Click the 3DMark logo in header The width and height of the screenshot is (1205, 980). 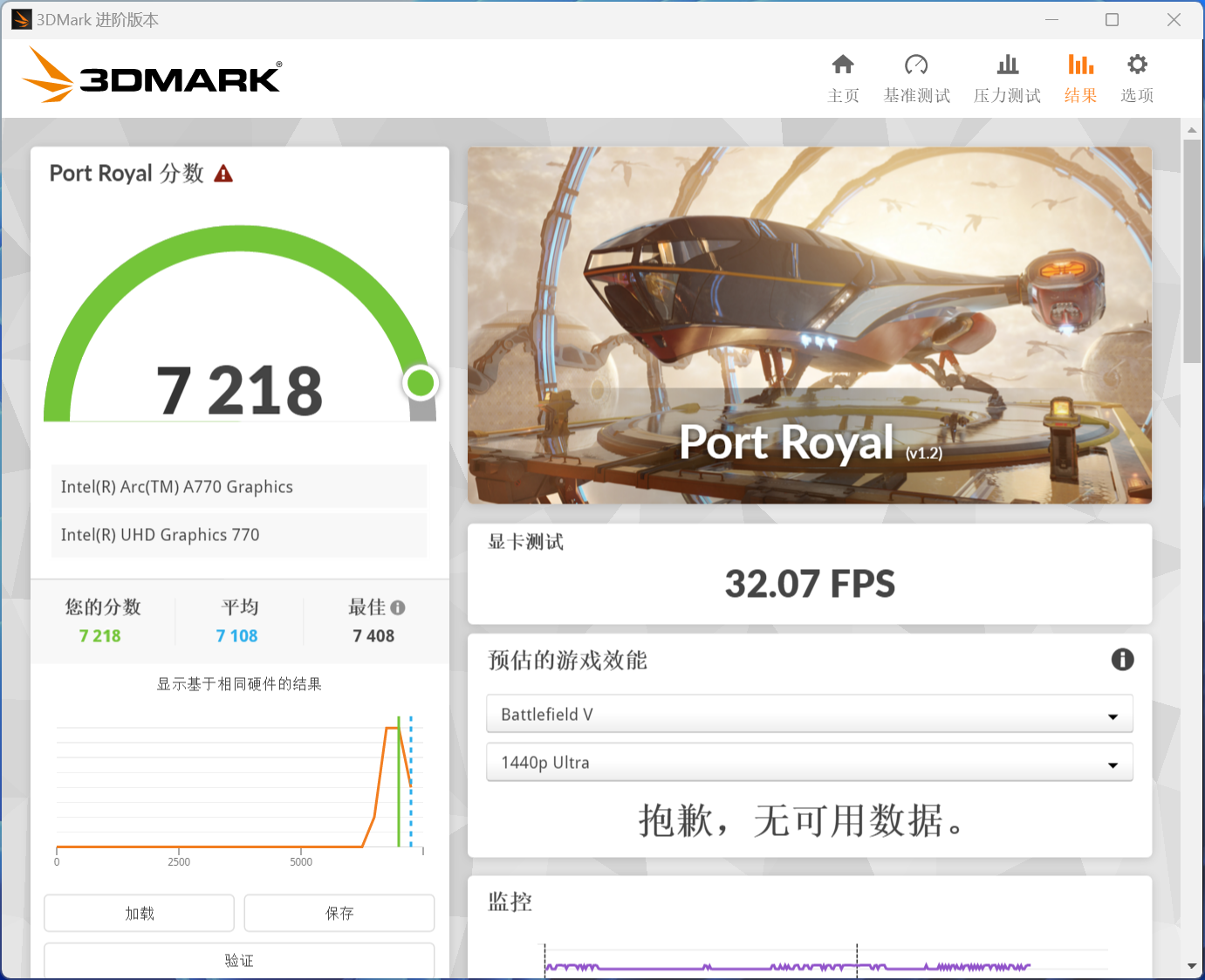coord(152,76)
